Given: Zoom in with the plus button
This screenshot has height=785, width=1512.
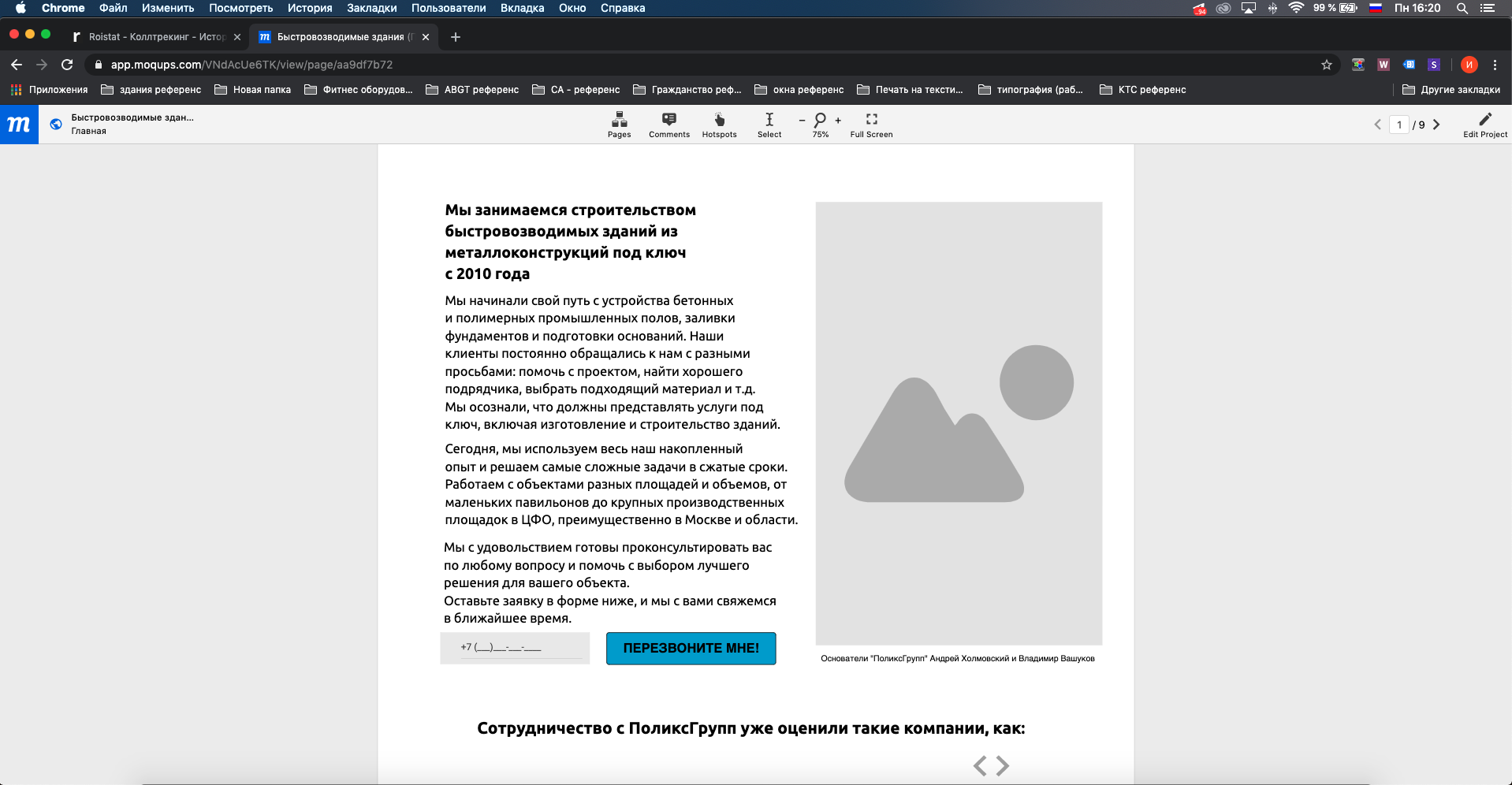Looking at the screenshot, I should 838,121.
